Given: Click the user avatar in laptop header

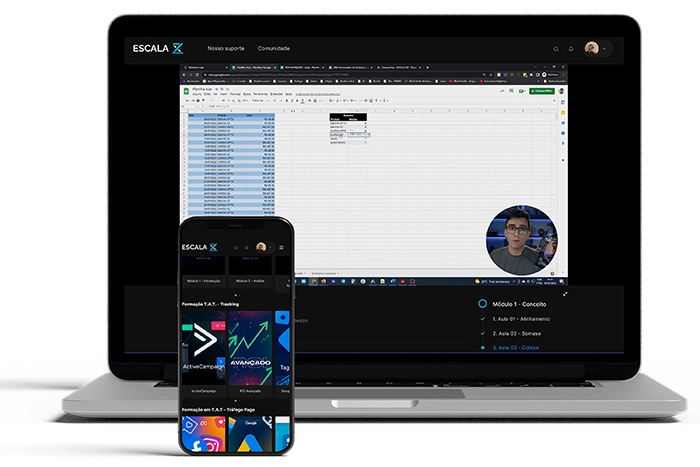Looking at the screenshot, I should (x=591, y=48).
